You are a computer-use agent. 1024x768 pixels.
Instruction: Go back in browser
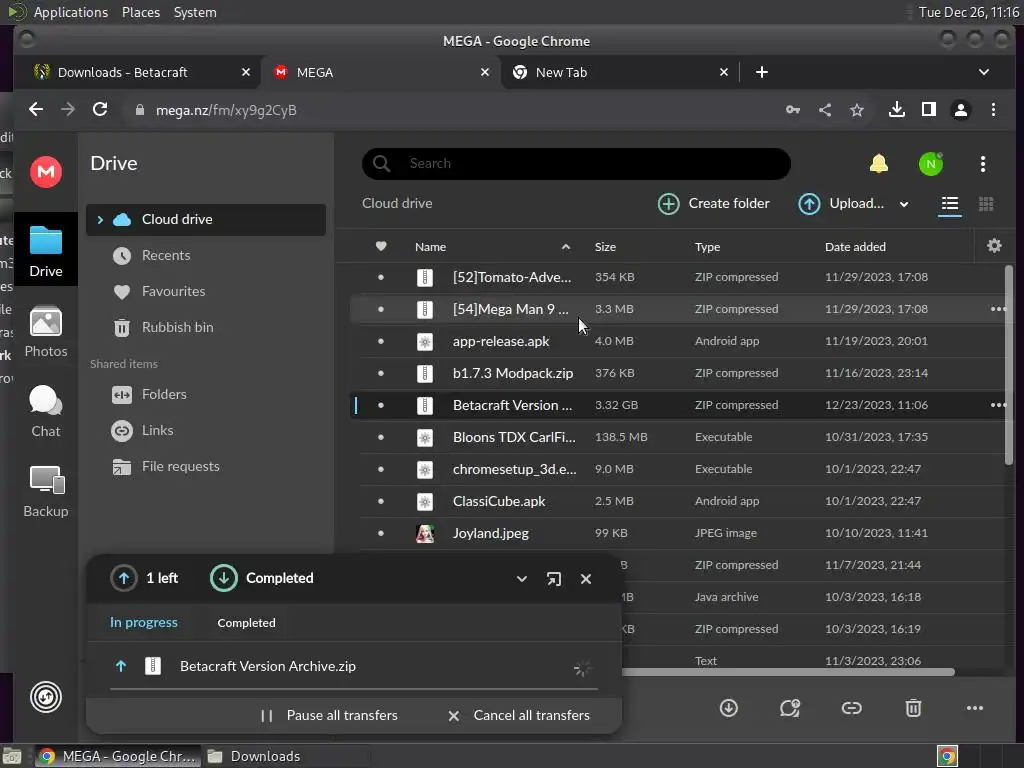(36, 109)
